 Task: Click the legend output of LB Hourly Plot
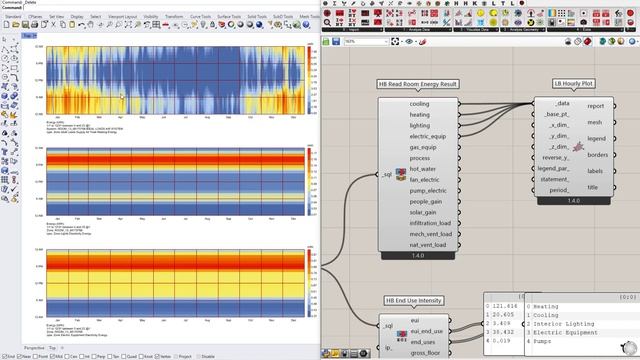(x=596, y=139)
